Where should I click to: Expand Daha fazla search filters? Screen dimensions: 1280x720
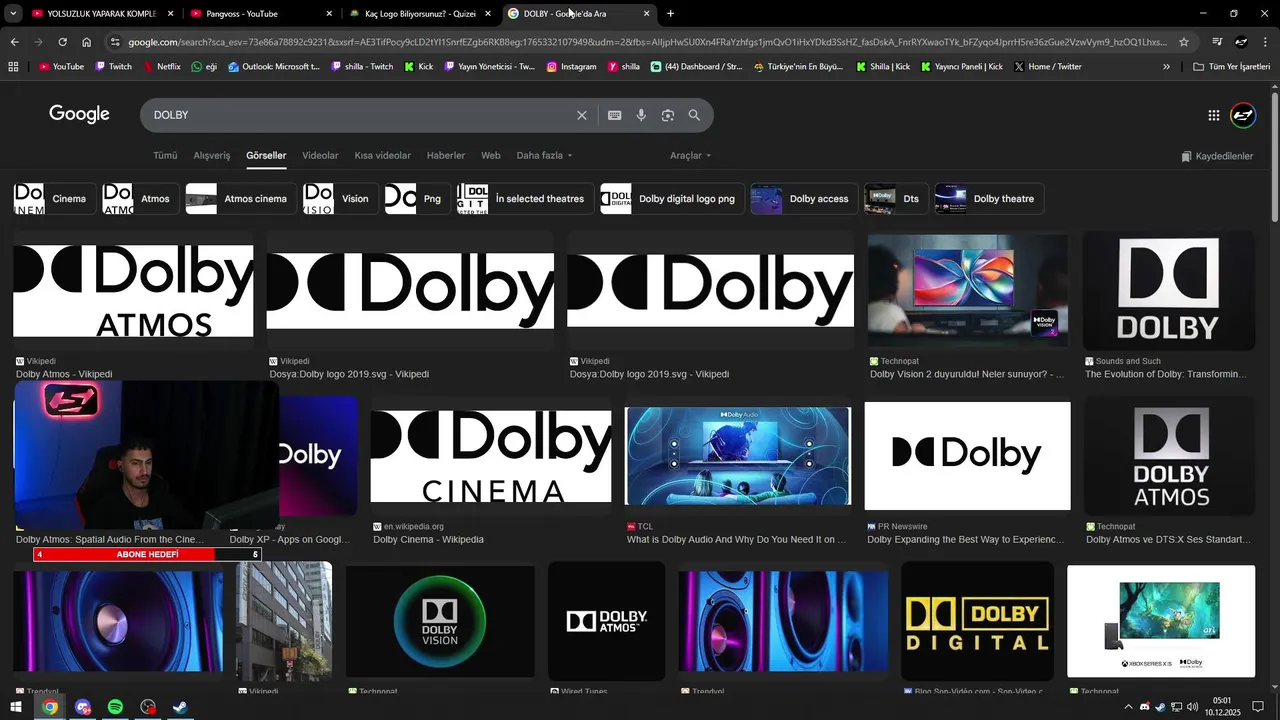click(545, 155)
